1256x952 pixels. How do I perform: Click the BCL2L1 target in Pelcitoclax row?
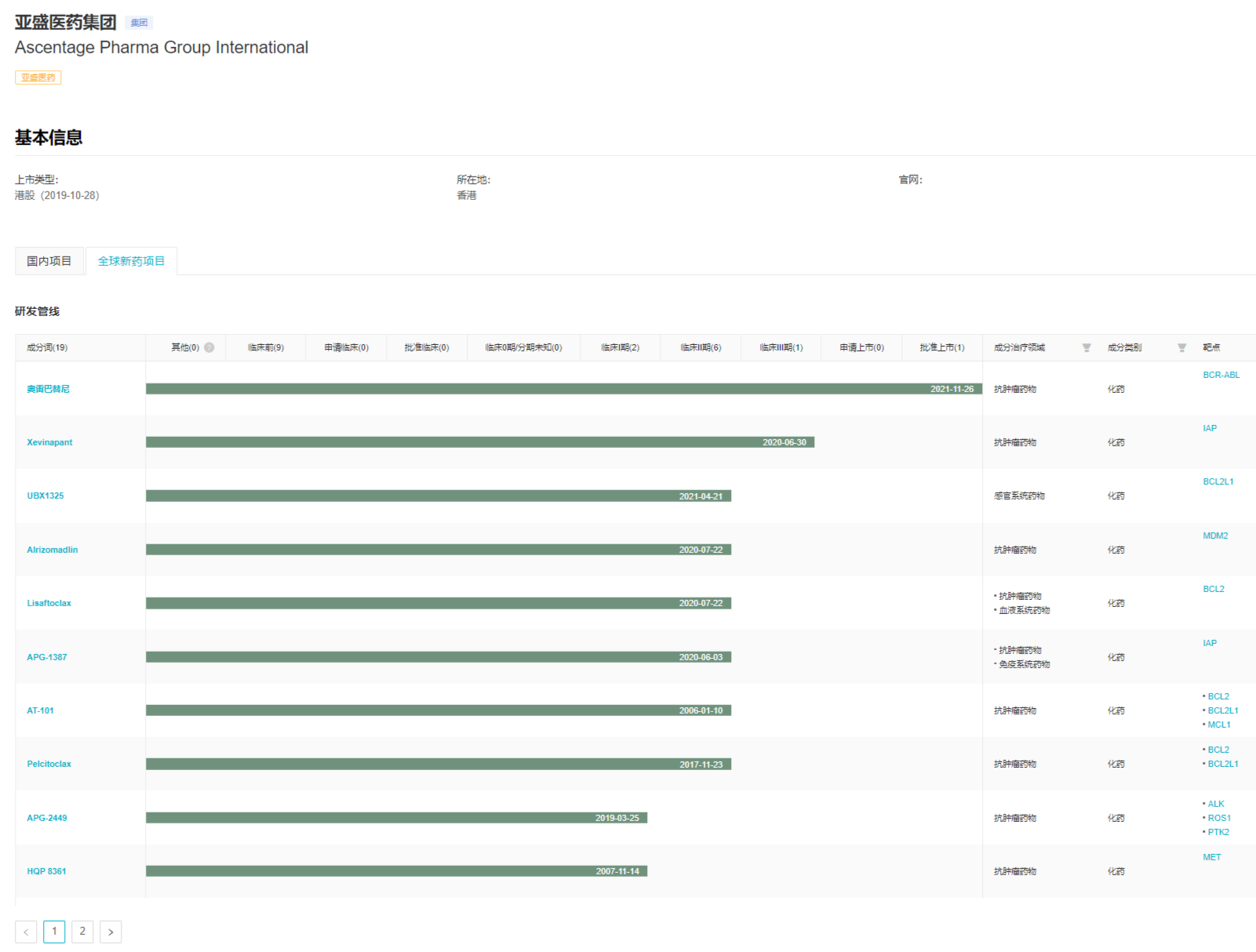(1223, 764)
